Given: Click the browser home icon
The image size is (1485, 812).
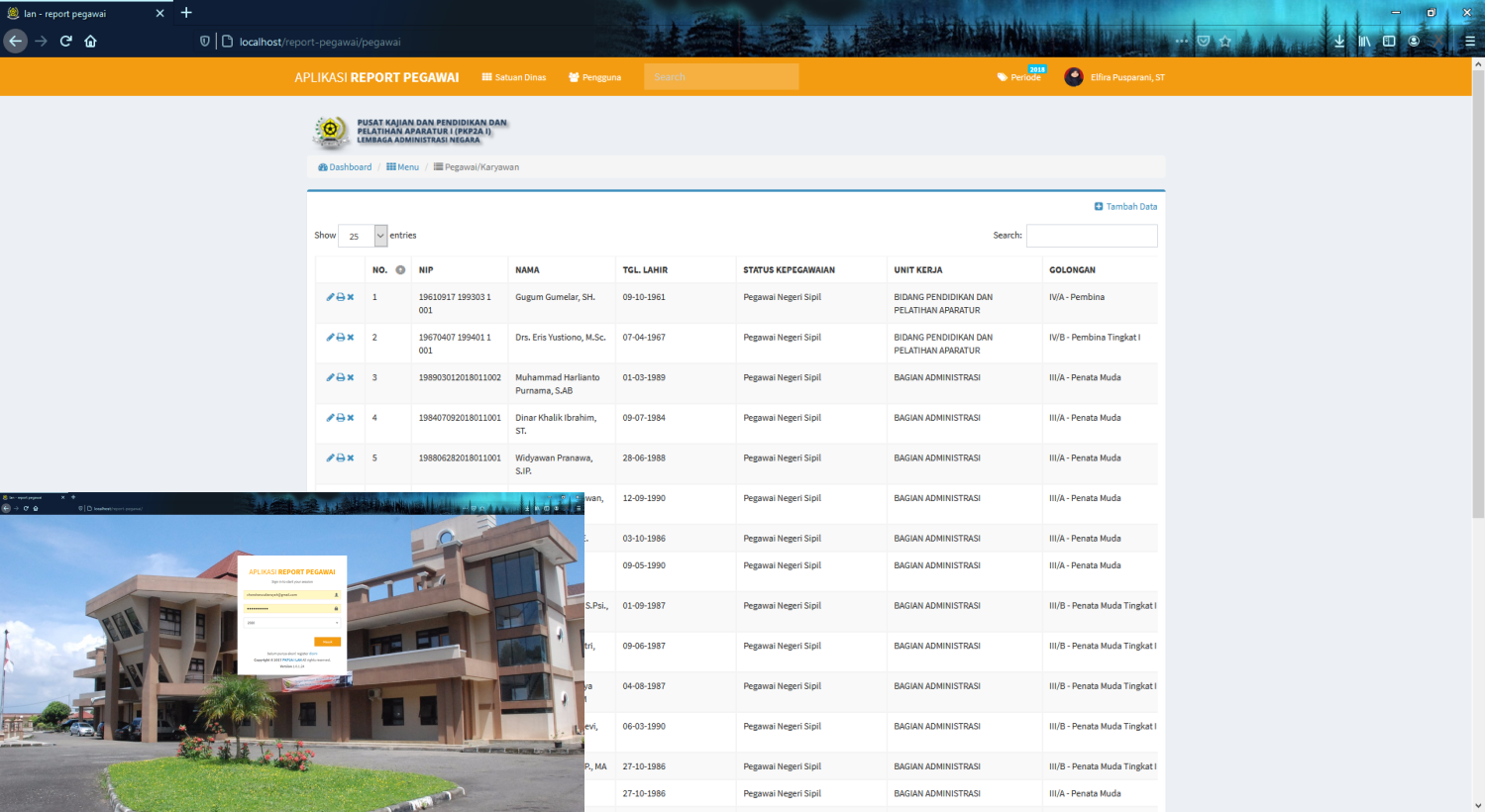Looking at the screenshot, I should point(90,42).
